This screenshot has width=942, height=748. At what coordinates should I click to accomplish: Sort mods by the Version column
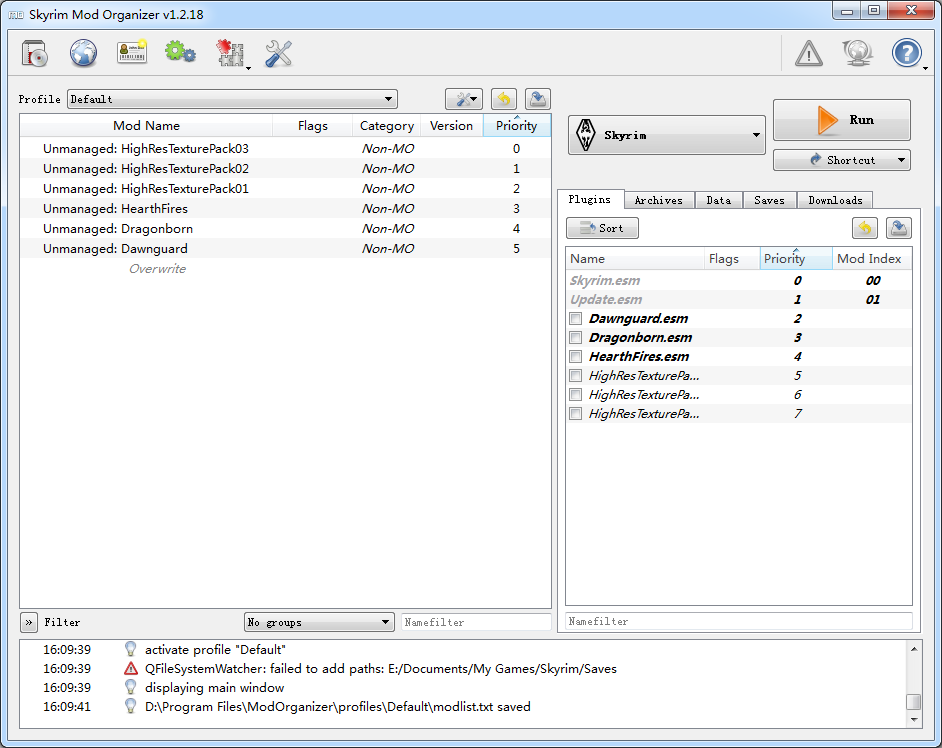452,126
